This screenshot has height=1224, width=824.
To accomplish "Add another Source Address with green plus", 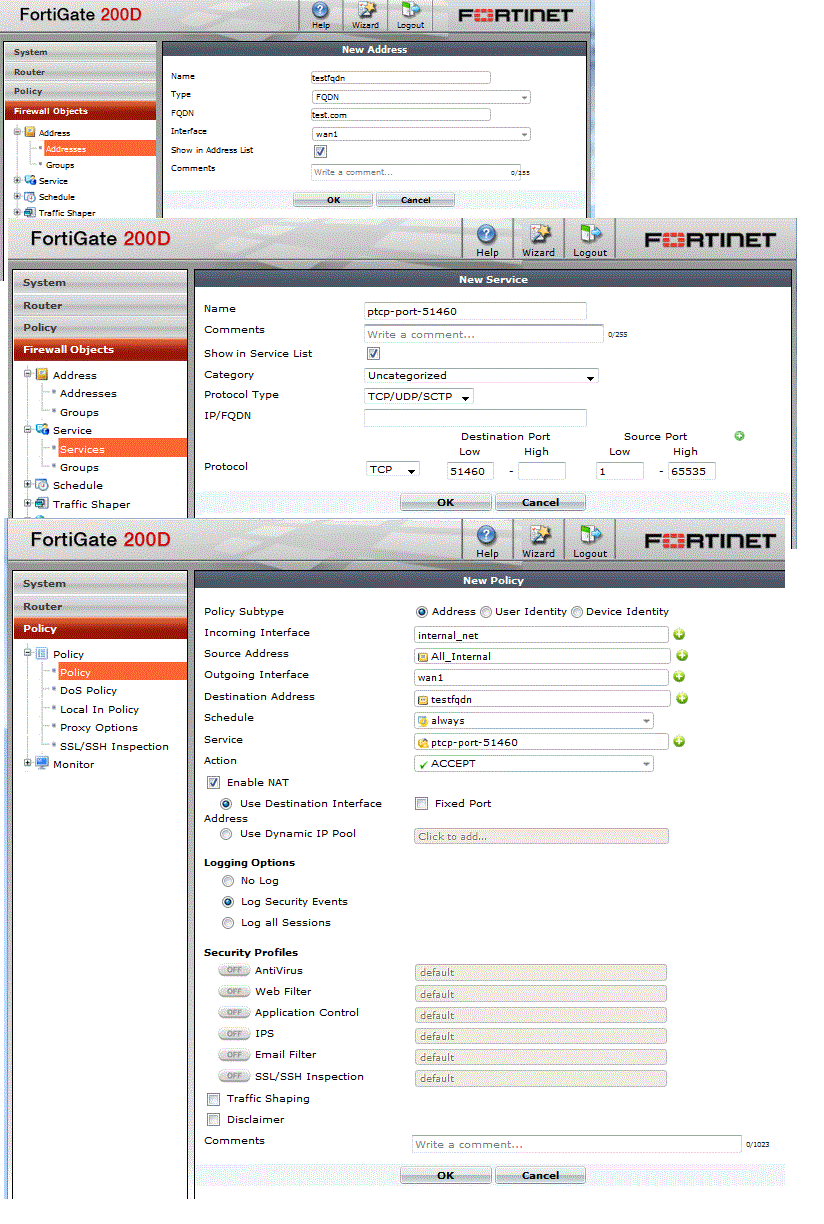I will [682, 656].
